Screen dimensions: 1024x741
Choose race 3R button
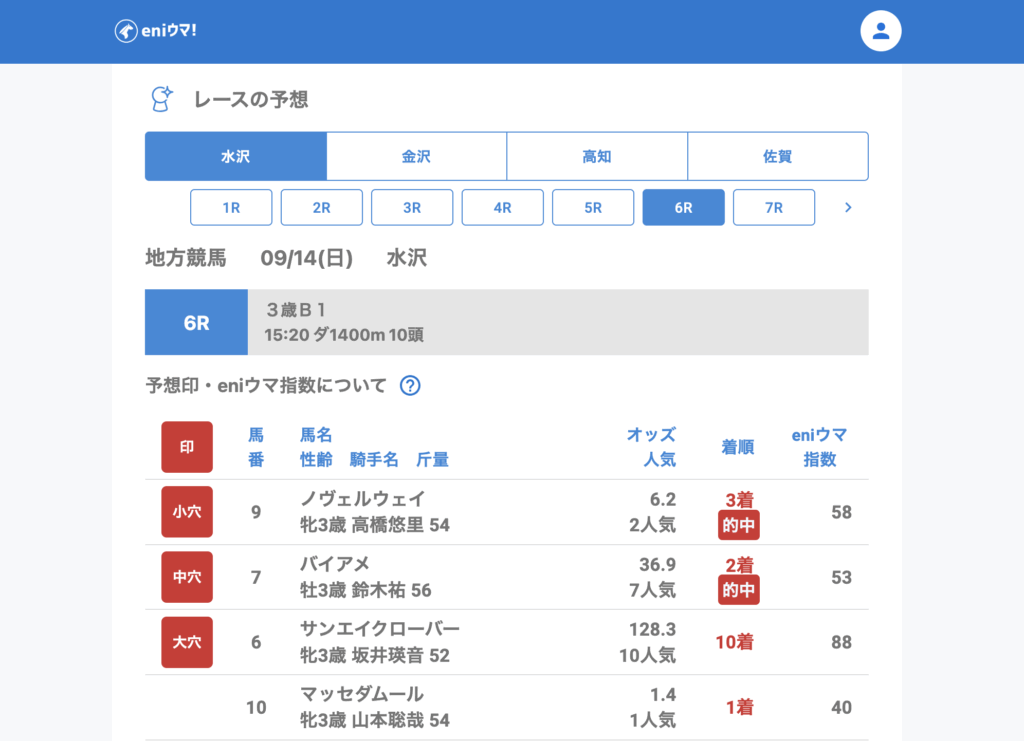[x=412, y=208]
